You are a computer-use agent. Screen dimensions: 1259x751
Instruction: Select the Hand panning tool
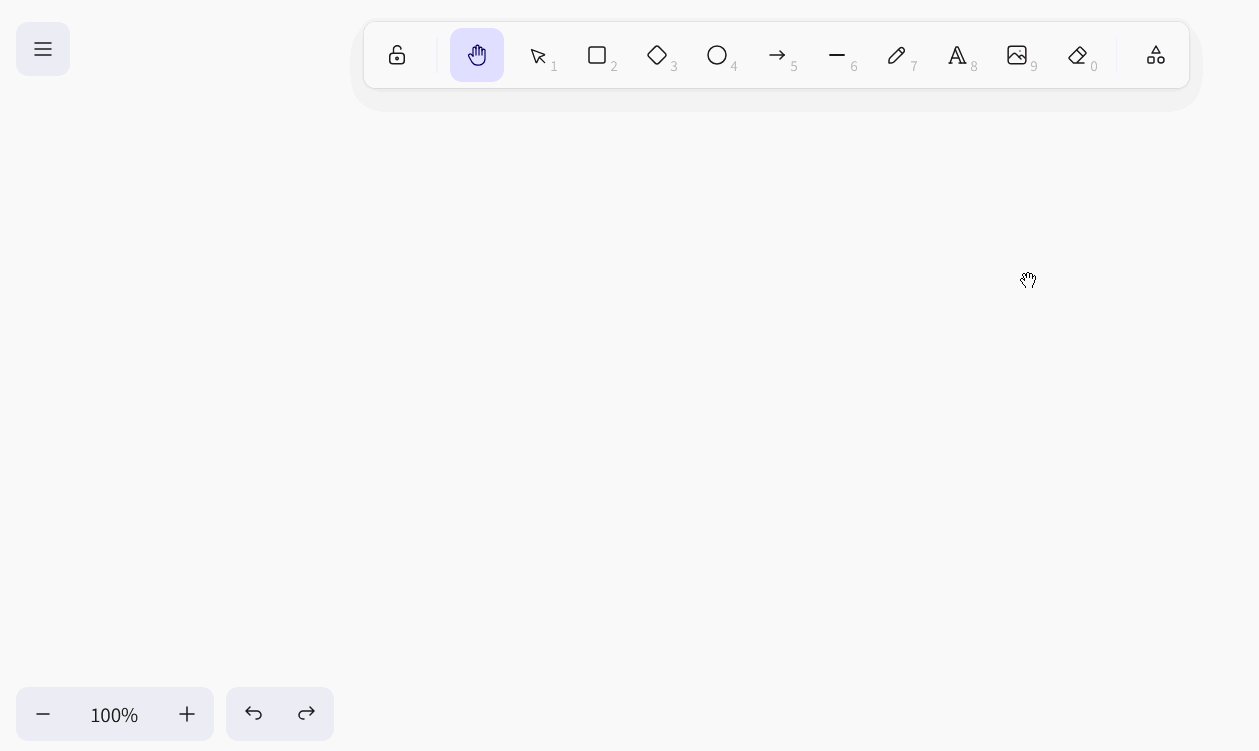click(477, 55)
